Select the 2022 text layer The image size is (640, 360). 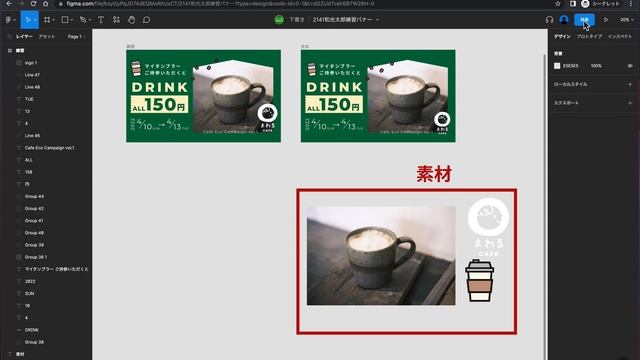point(30,281)
